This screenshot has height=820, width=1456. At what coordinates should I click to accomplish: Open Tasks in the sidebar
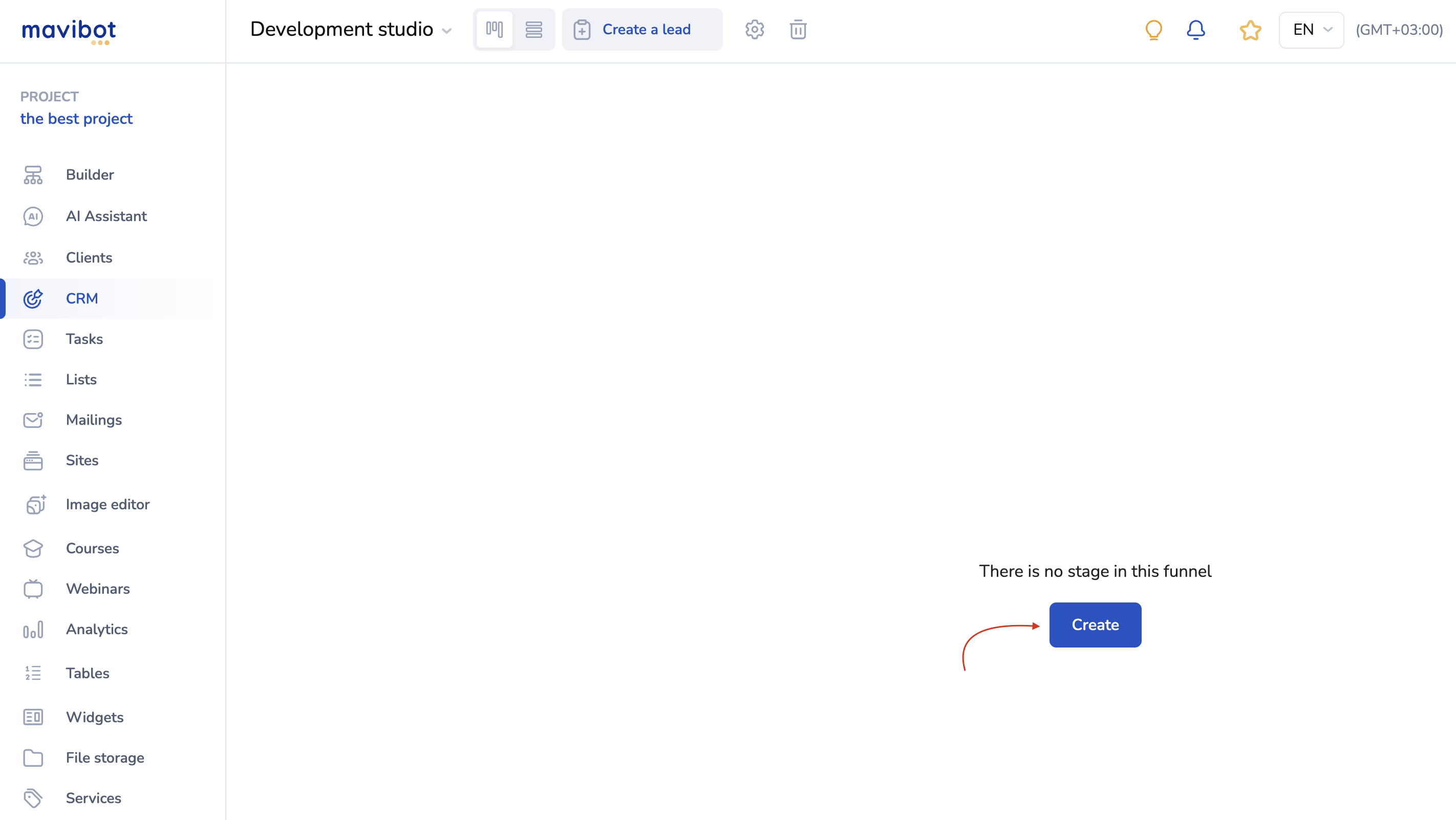click(x=84, y=339)
